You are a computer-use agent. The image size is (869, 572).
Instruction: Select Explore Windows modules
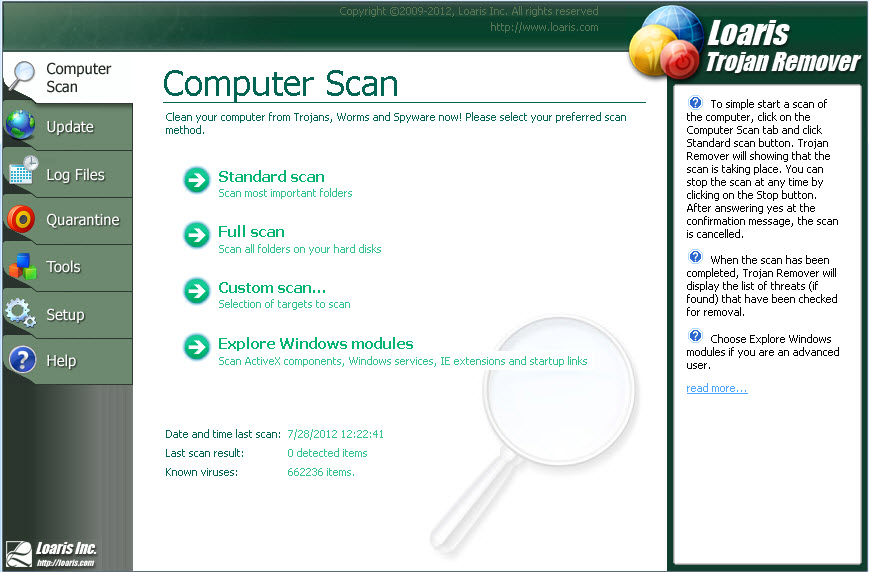315,344
